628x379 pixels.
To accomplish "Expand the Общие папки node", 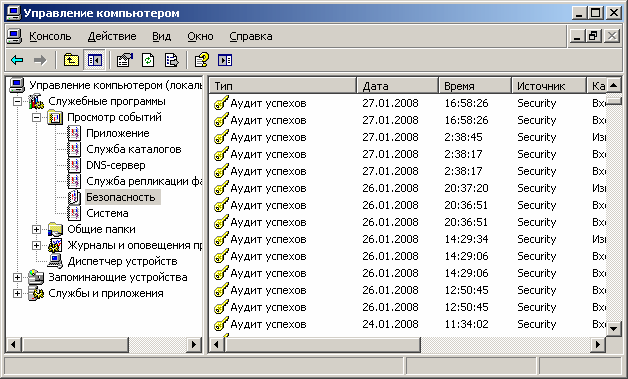I will point(36,230).
